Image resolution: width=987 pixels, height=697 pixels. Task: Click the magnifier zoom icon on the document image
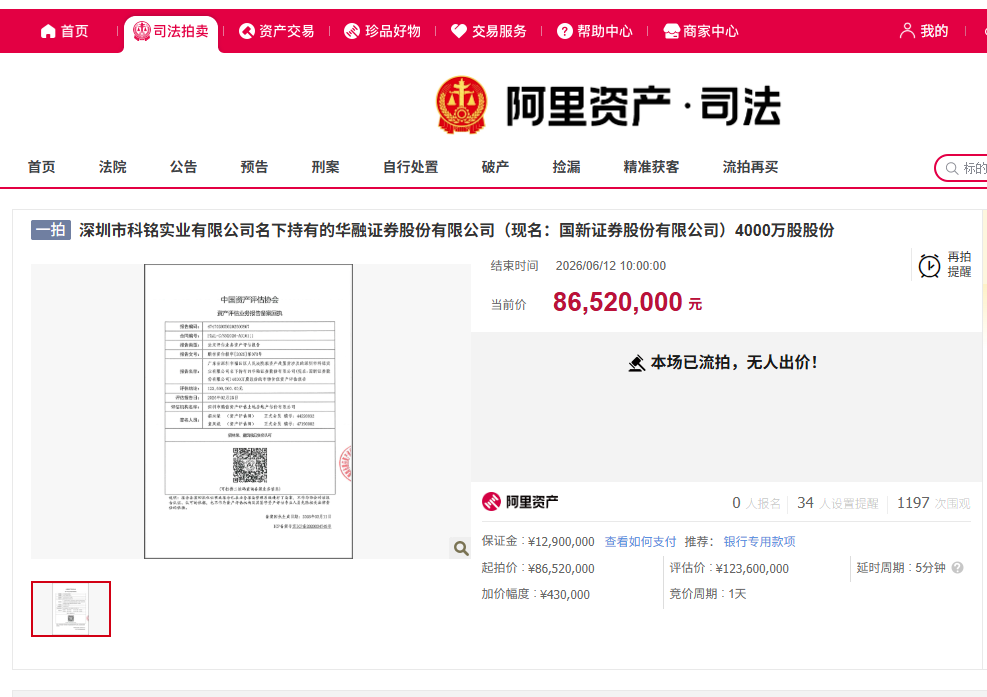(x=461, y=548)
